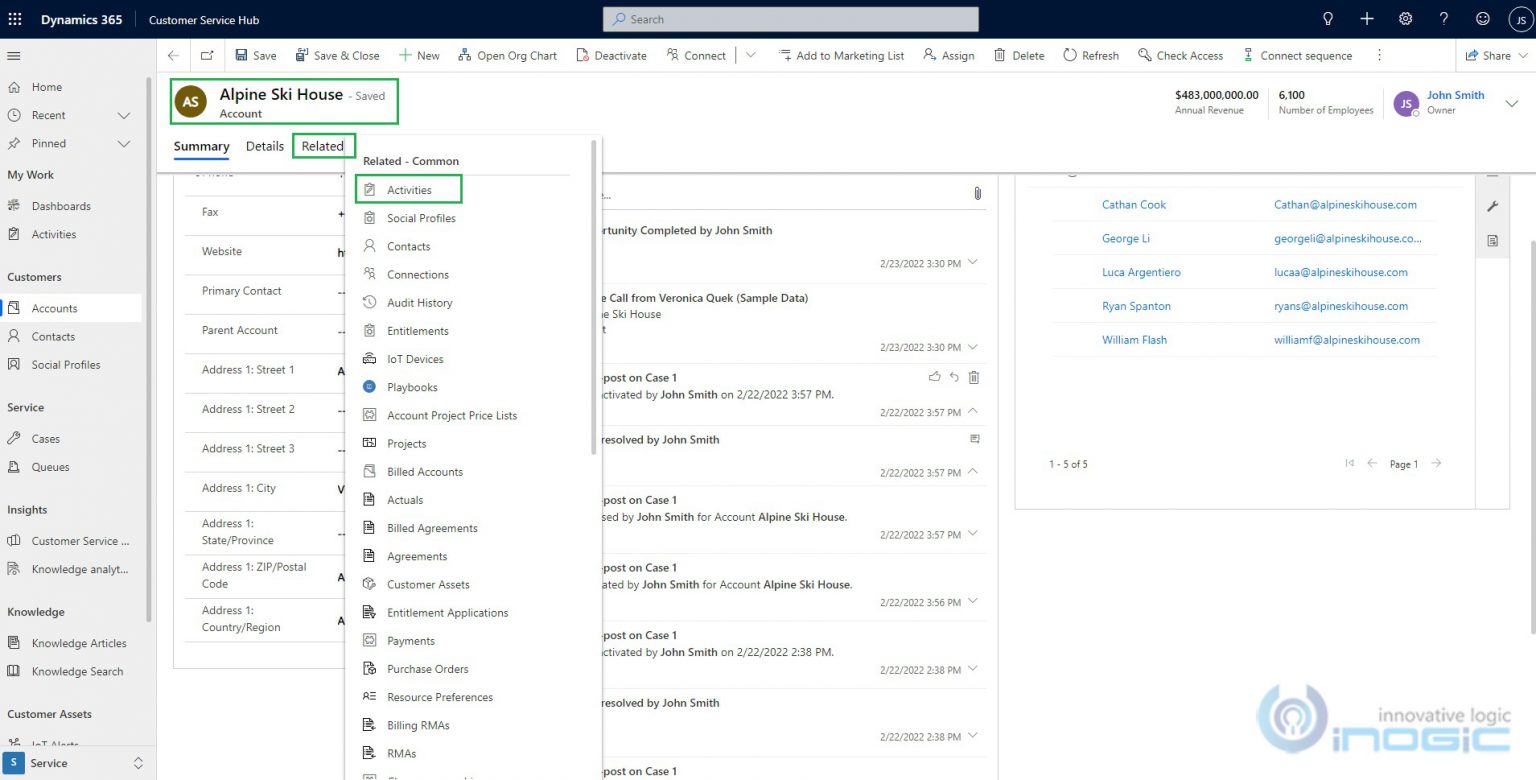Like the post on Case 1

point(934,377)
